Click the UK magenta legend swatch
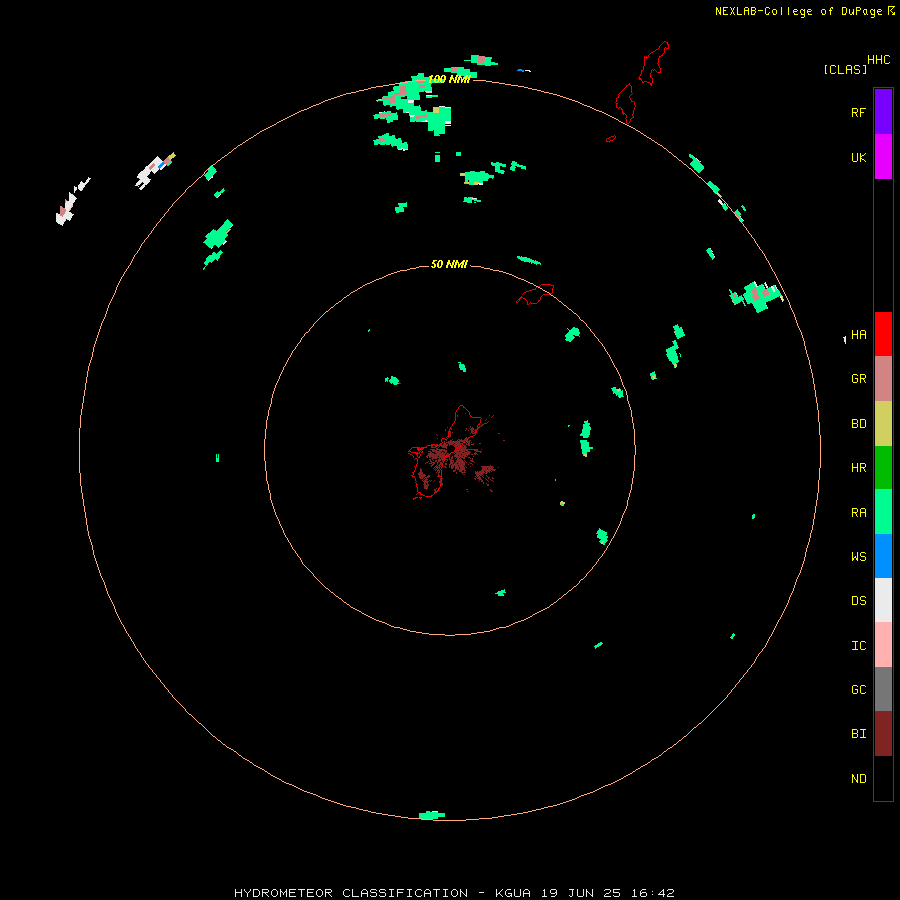900x900 pixels. [x=883, y=157]
